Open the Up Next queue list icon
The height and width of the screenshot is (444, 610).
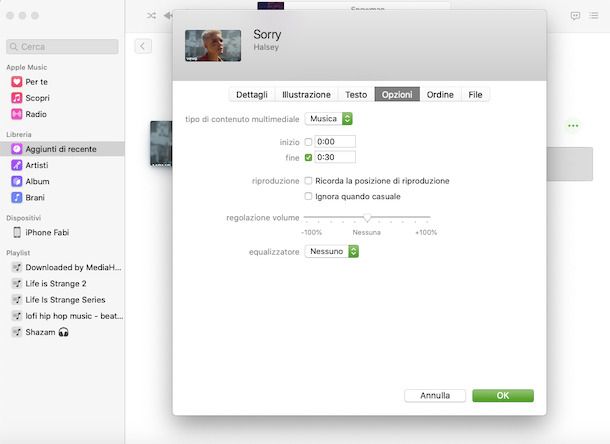click(594, 16)
